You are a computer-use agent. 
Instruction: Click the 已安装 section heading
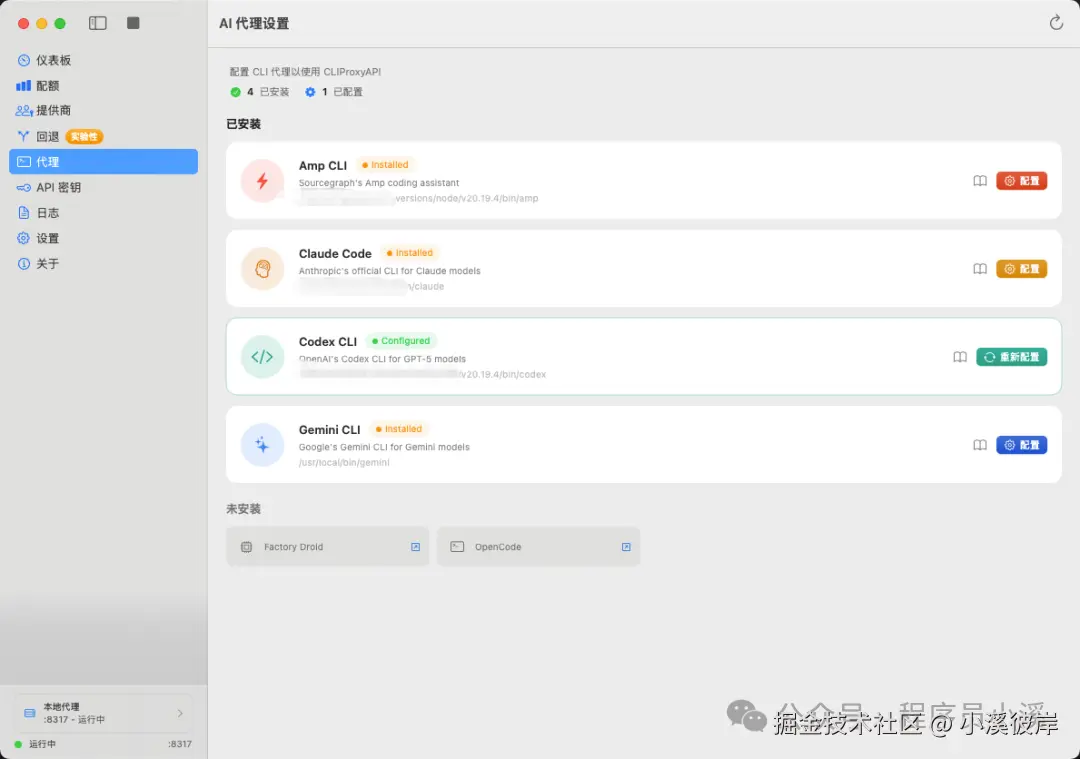pos(244,124)
